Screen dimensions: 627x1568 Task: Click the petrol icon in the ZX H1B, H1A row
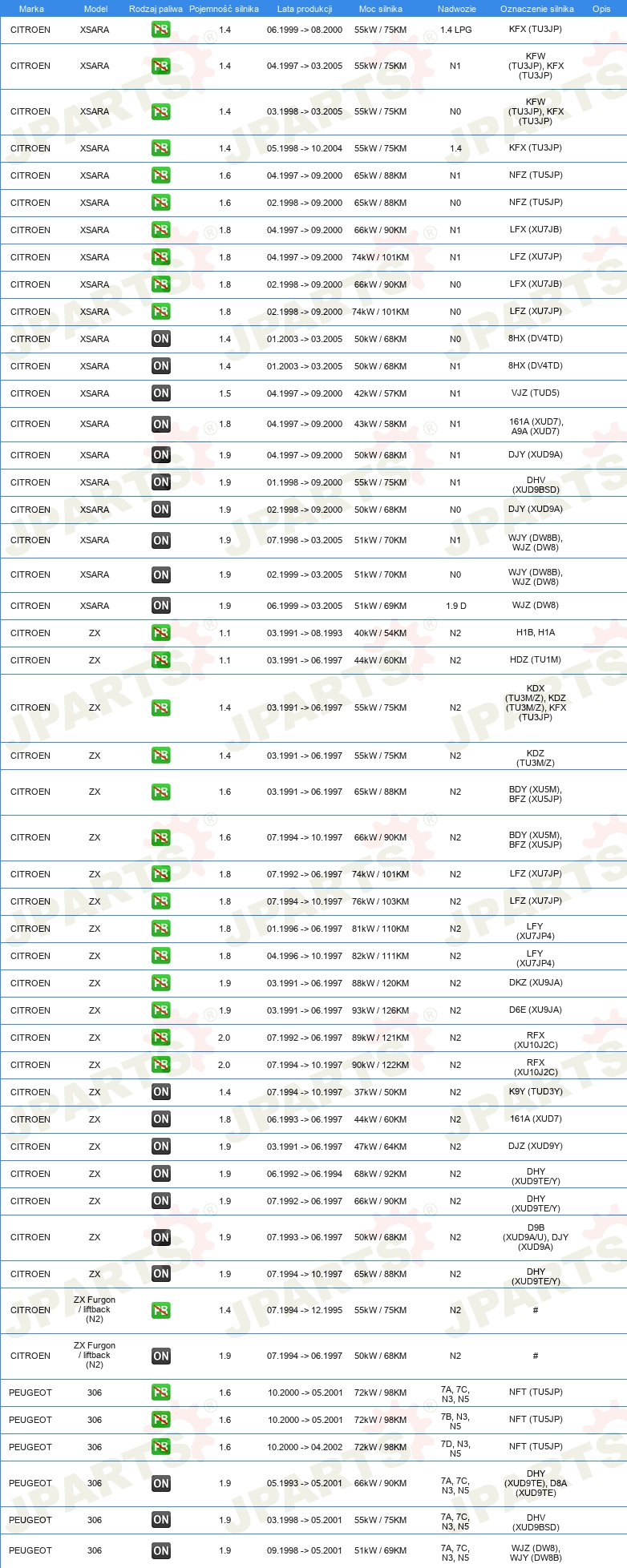pos(161,633)
